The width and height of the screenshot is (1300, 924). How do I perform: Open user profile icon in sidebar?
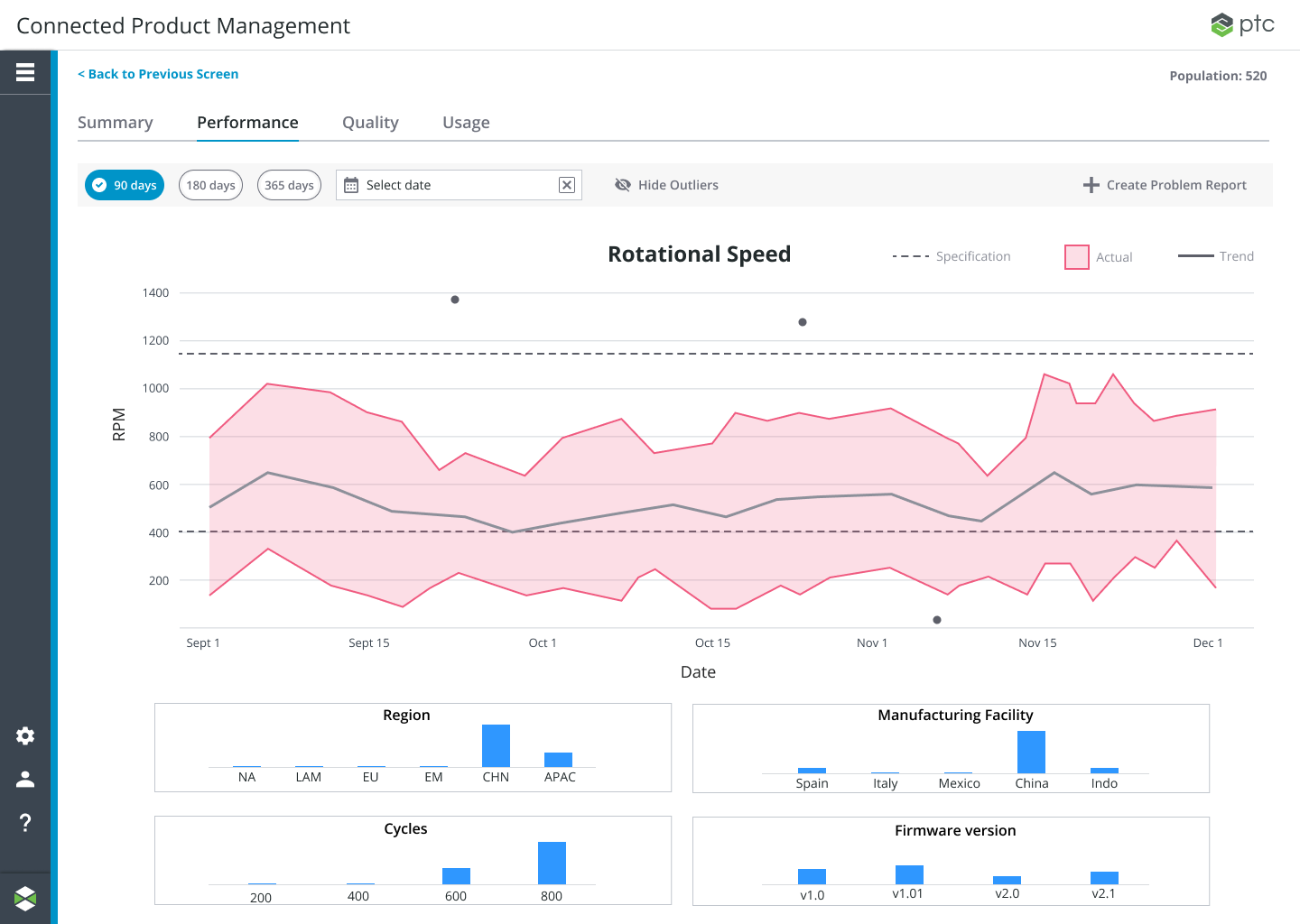(x=25, y=779)
